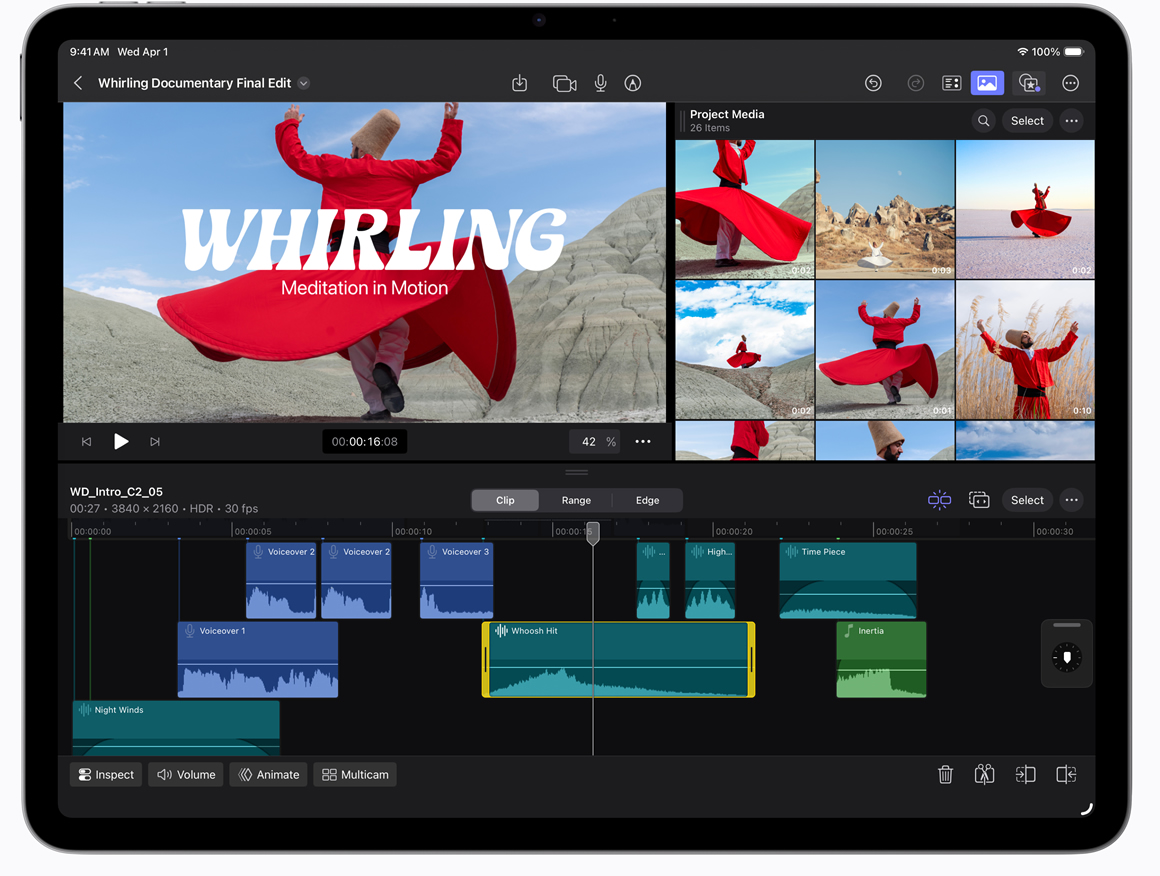1160x876 pixels.
Task: Open the viewer zoom percentage menu
Action: tap(597, 442)
